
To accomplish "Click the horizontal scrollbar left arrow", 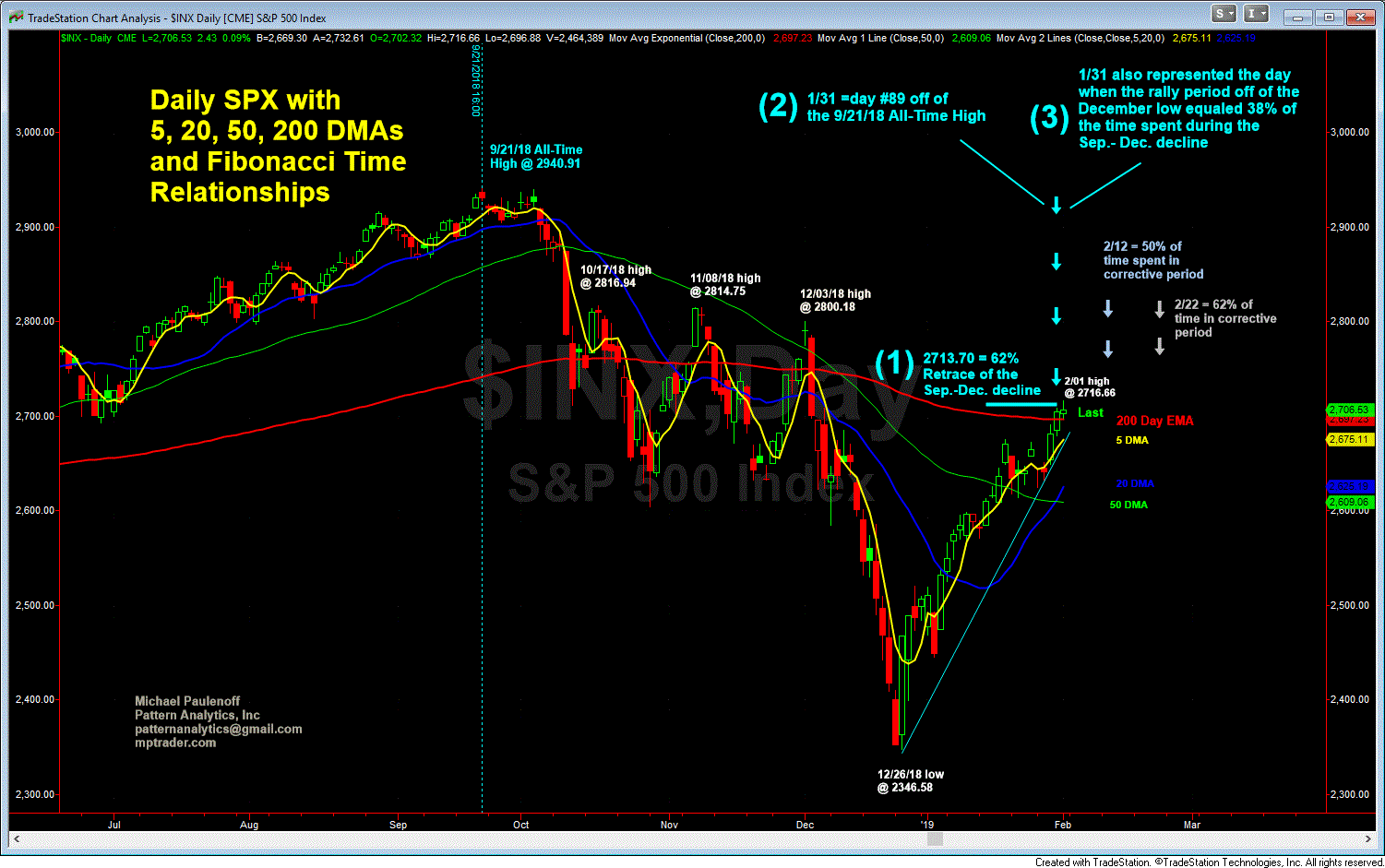I will click(17, 838).
